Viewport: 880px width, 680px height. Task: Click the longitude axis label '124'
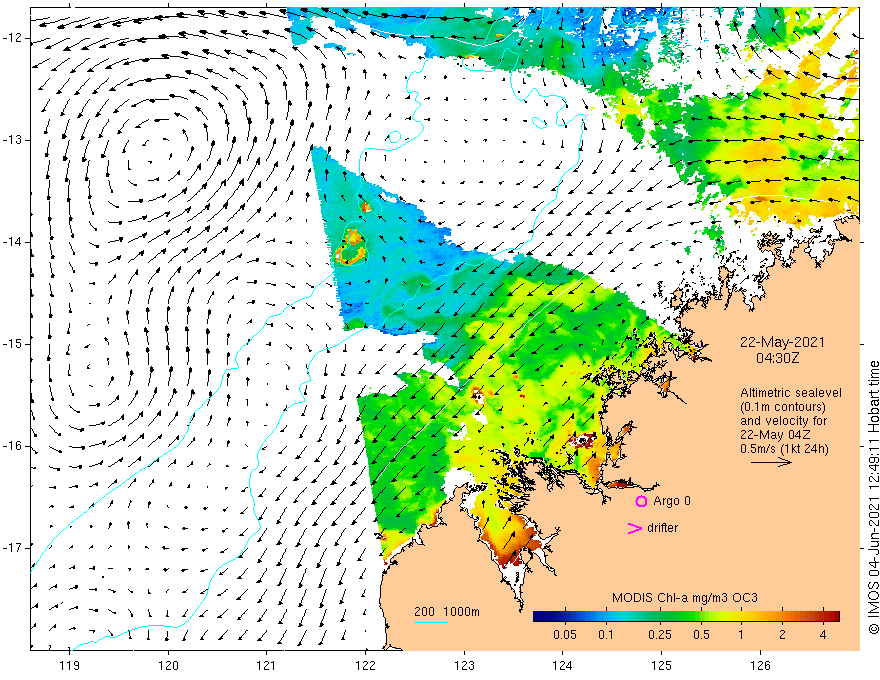[x=562, y=665]
